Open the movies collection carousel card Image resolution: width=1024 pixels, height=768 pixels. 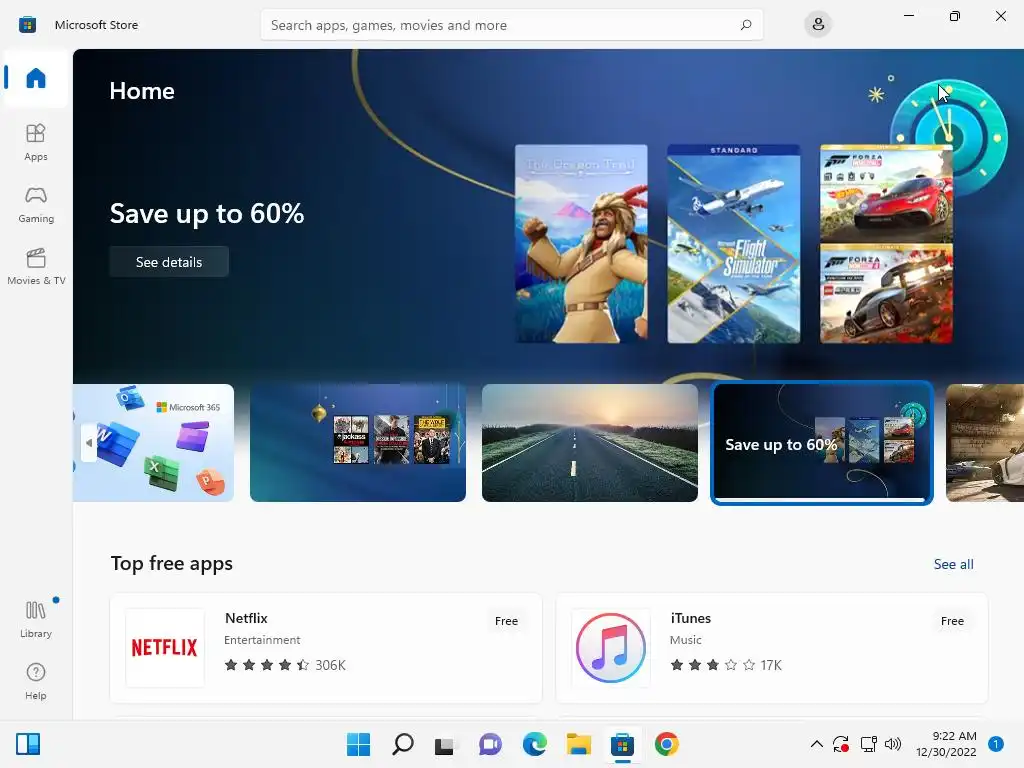(x=358, y=443)
